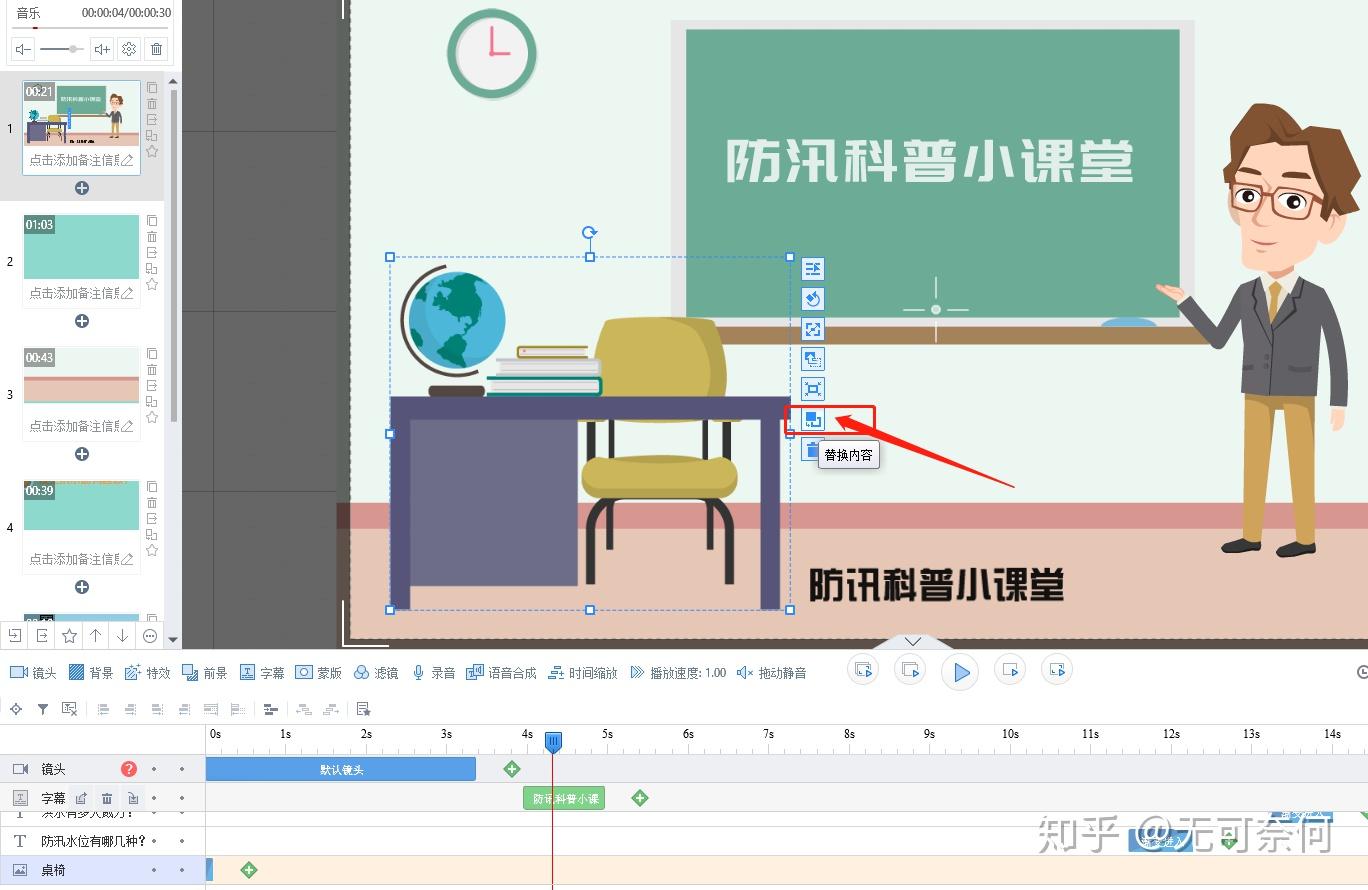Click the 特效 effects icon
Screen dimensions: 1368x890
(x=147, y=673)
